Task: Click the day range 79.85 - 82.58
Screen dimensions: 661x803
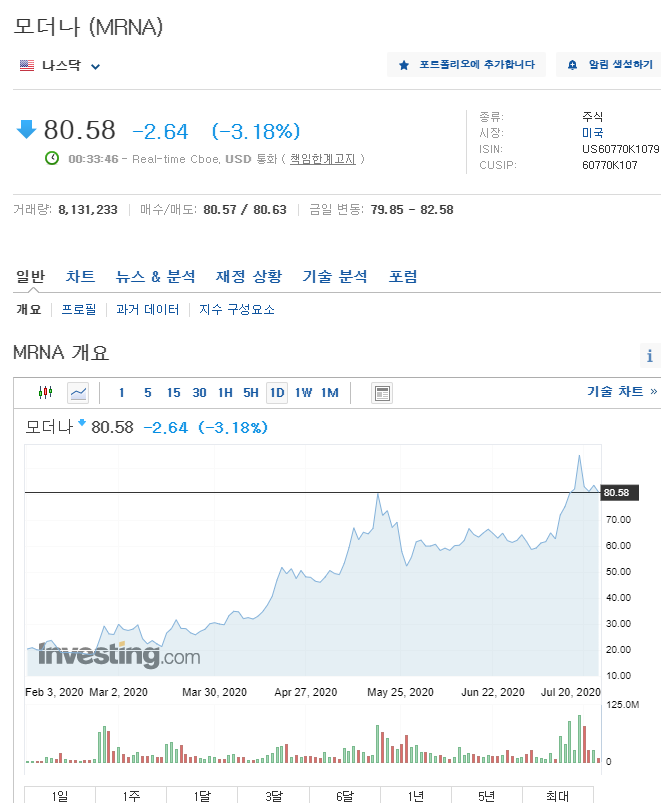Action: [412, 209]
